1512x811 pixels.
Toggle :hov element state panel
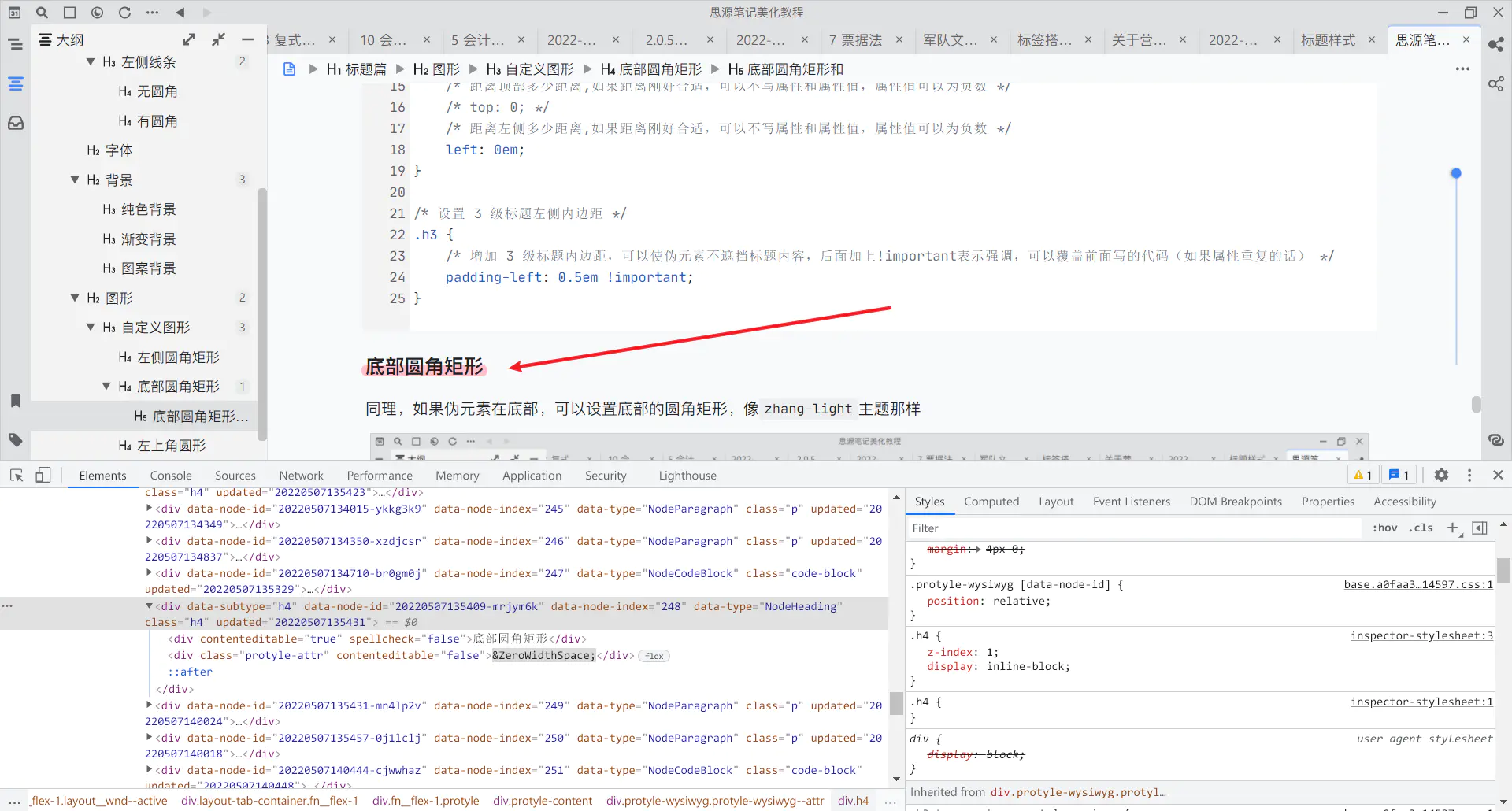1384,528
